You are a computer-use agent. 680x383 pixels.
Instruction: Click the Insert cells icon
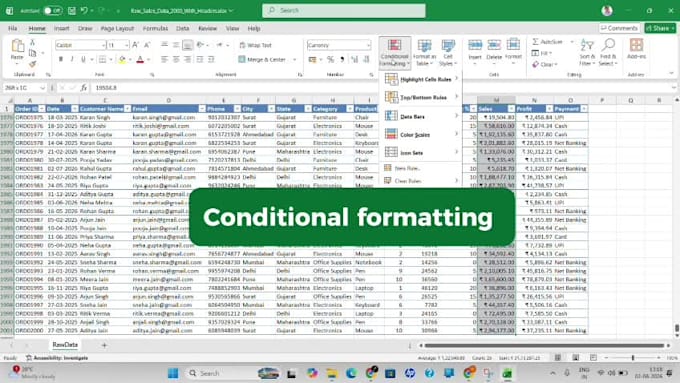[475, 45]
